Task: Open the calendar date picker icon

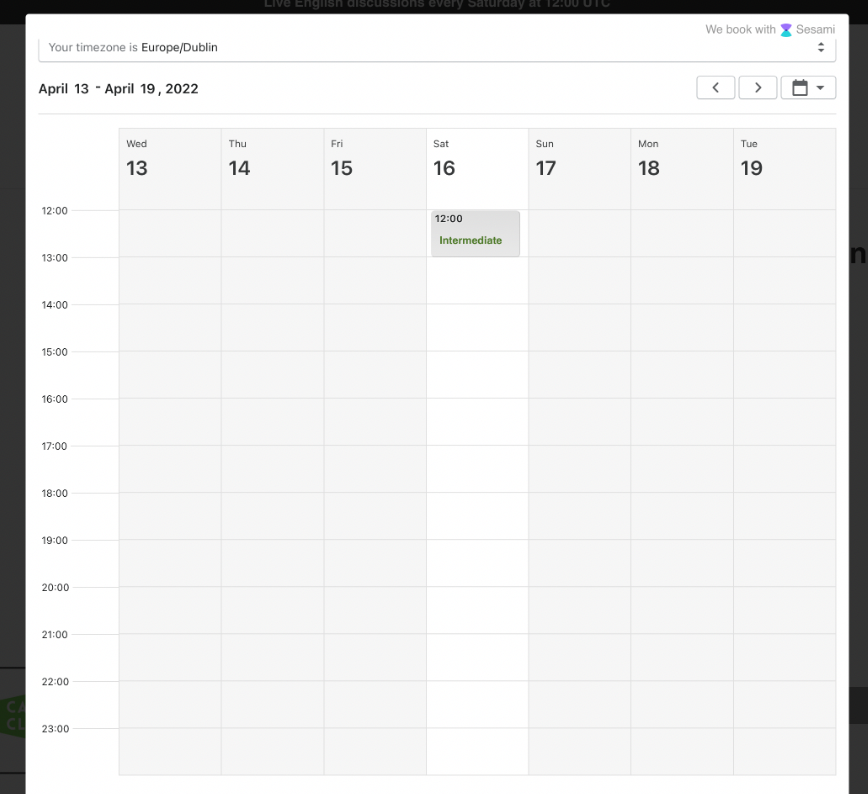Action: [x=800, y=88]
